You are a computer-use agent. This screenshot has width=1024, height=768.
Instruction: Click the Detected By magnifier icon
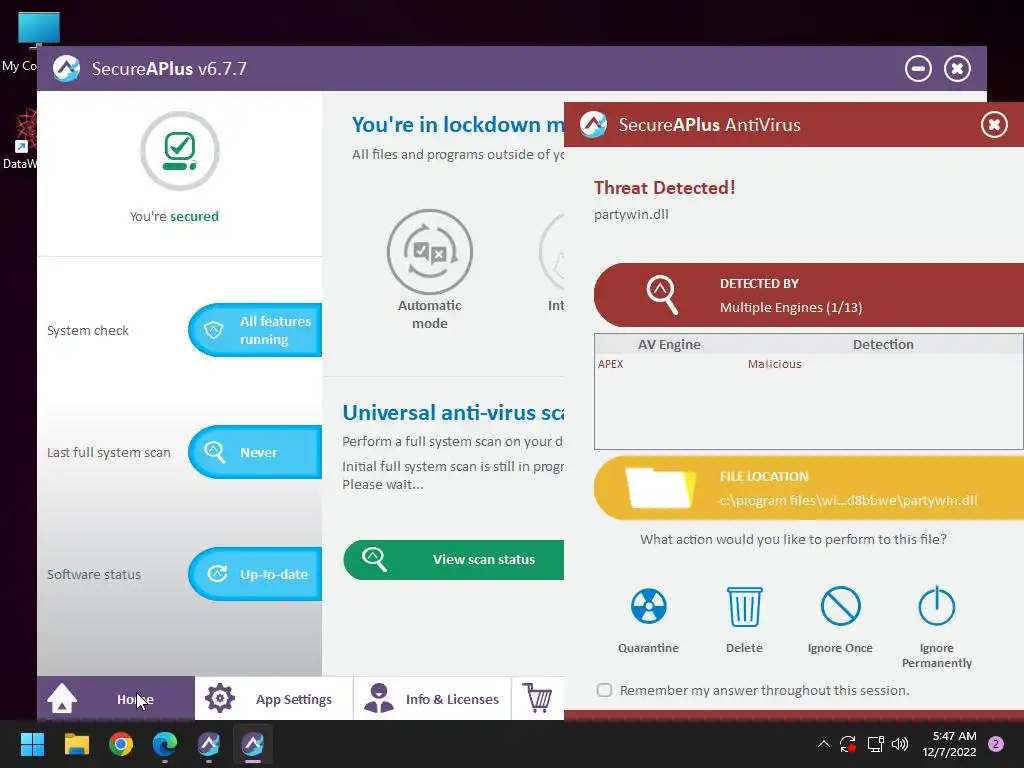point(662,295)
